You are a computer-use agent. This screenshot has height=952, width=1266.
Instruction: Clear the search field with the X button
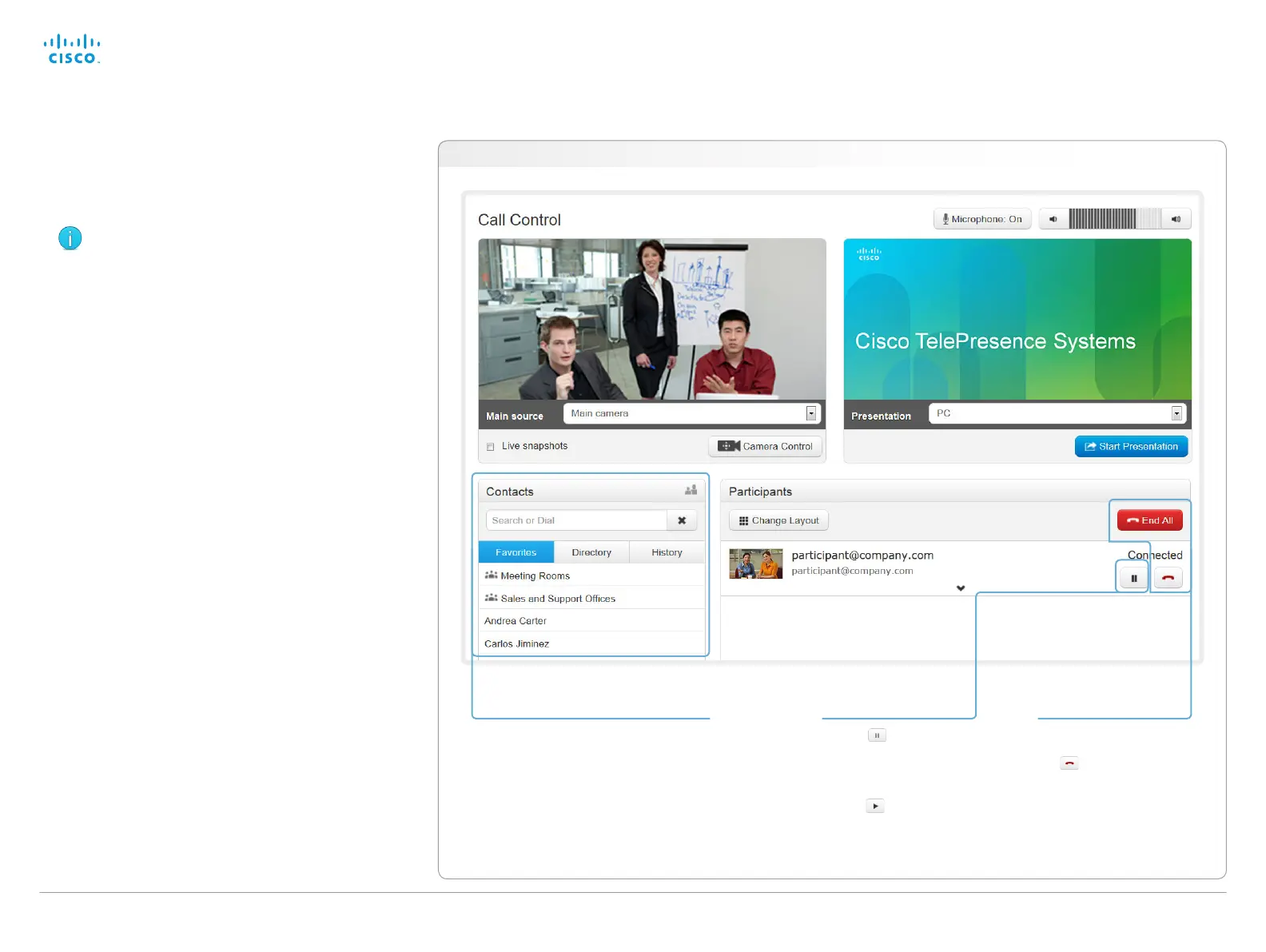point(682,520)
